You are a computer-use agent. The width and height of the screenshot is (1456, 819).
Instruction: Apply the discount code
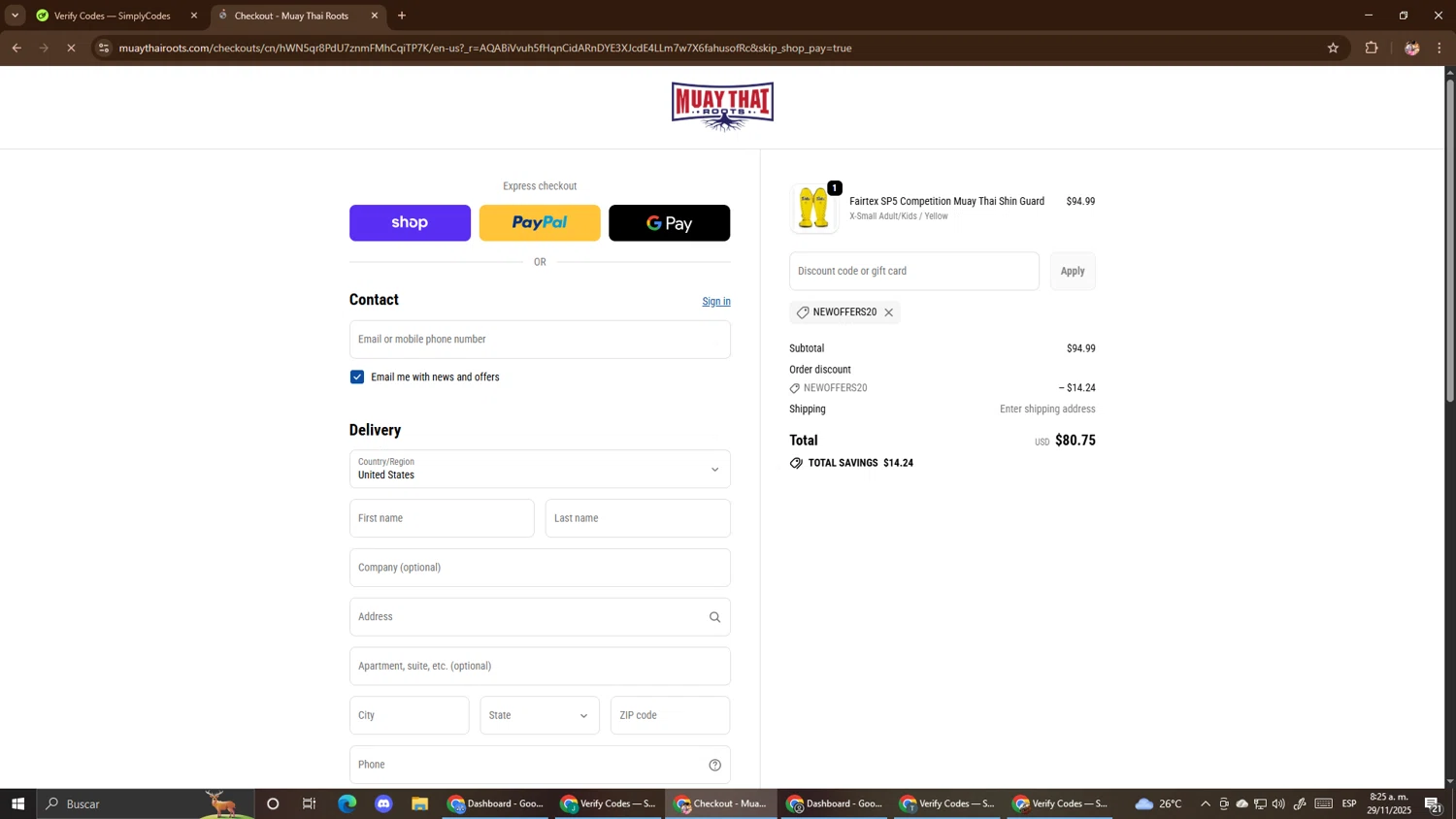tap(1073, 272)
